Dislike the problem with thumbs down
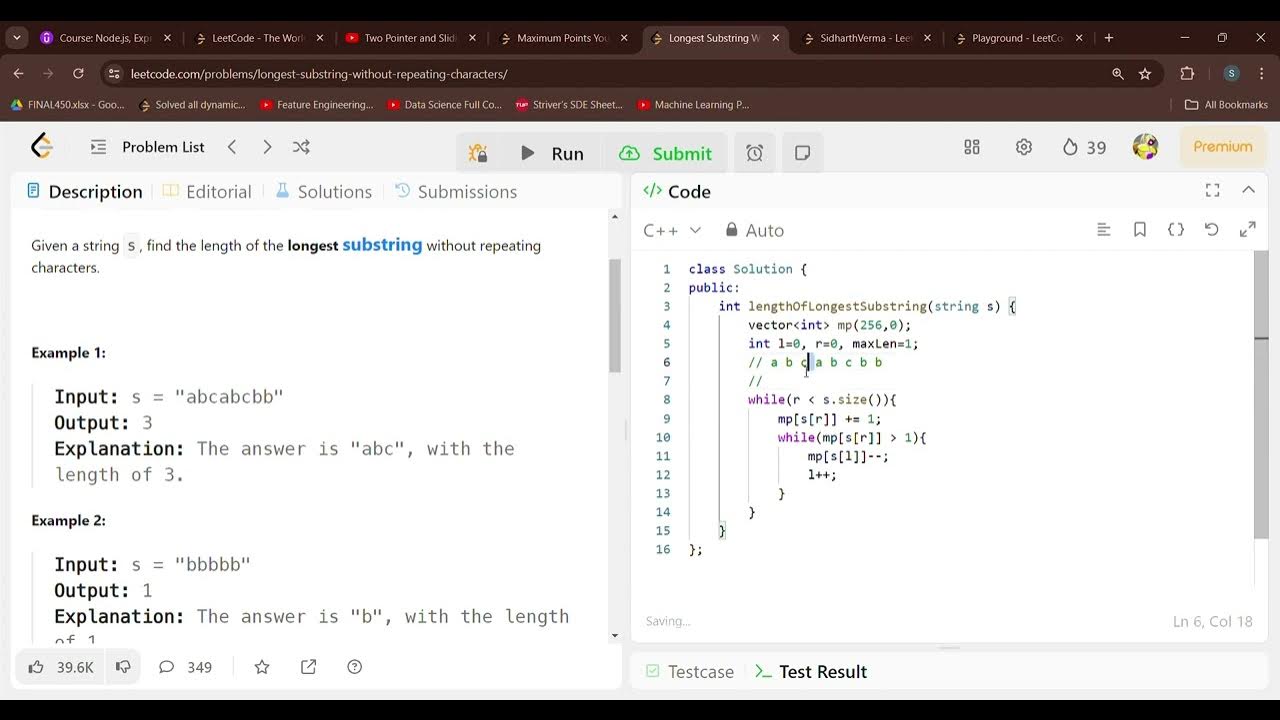The width and height of the screenshot is (1280, 720). pyautogui.click(x=123, y=667)
